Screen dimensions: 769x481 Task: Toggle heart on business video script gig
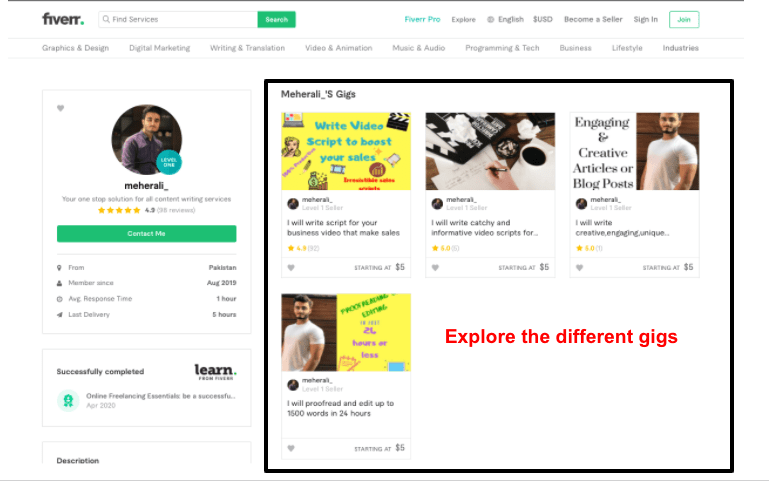coord(291,268)
